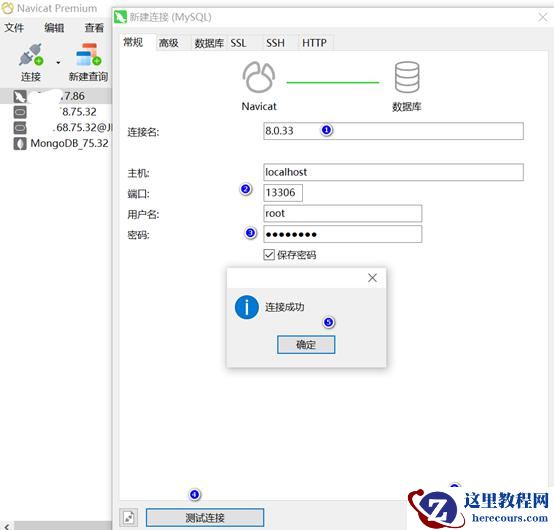The height and width of the screenshot is (530, 554).
Task: Click the database cylinder icon
Action: [x=407, y=77]
